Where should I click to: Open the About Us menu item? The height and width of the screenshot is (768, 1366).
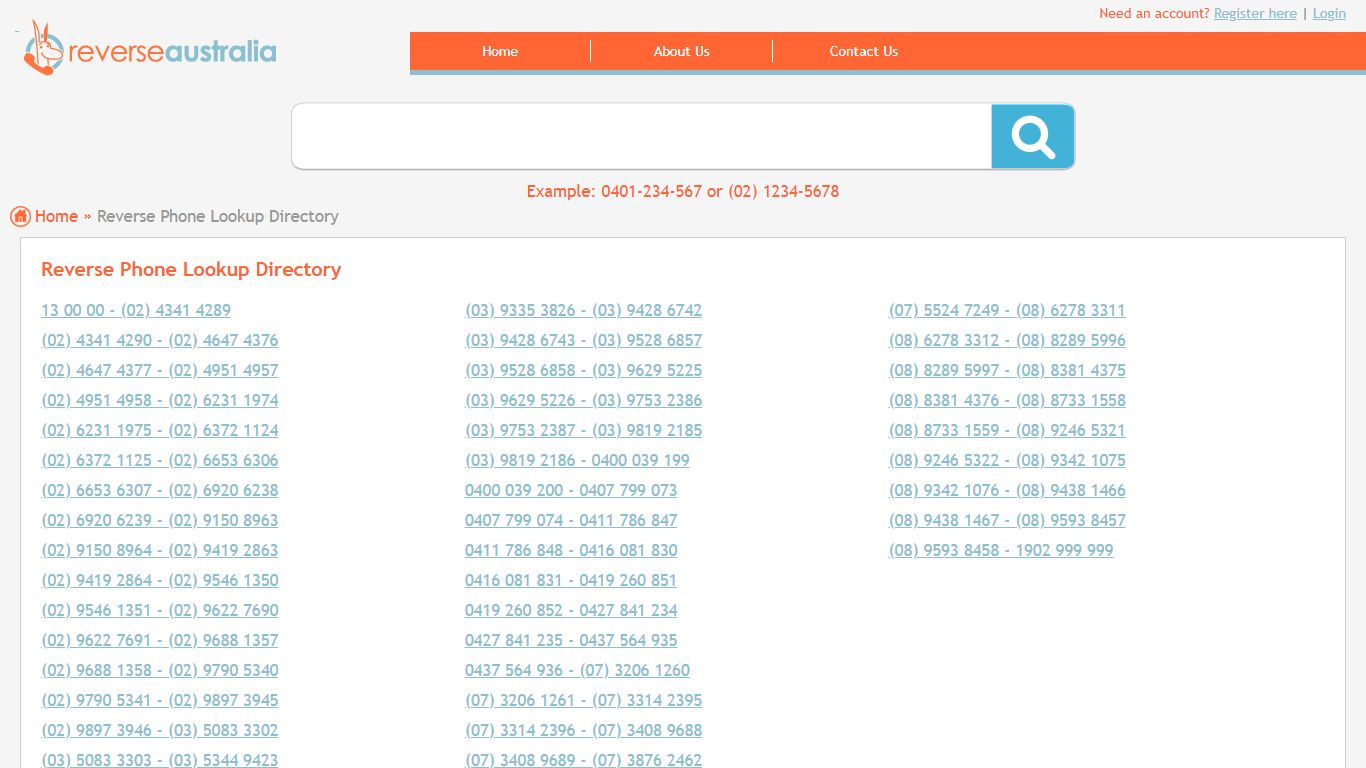coord(682,51)
